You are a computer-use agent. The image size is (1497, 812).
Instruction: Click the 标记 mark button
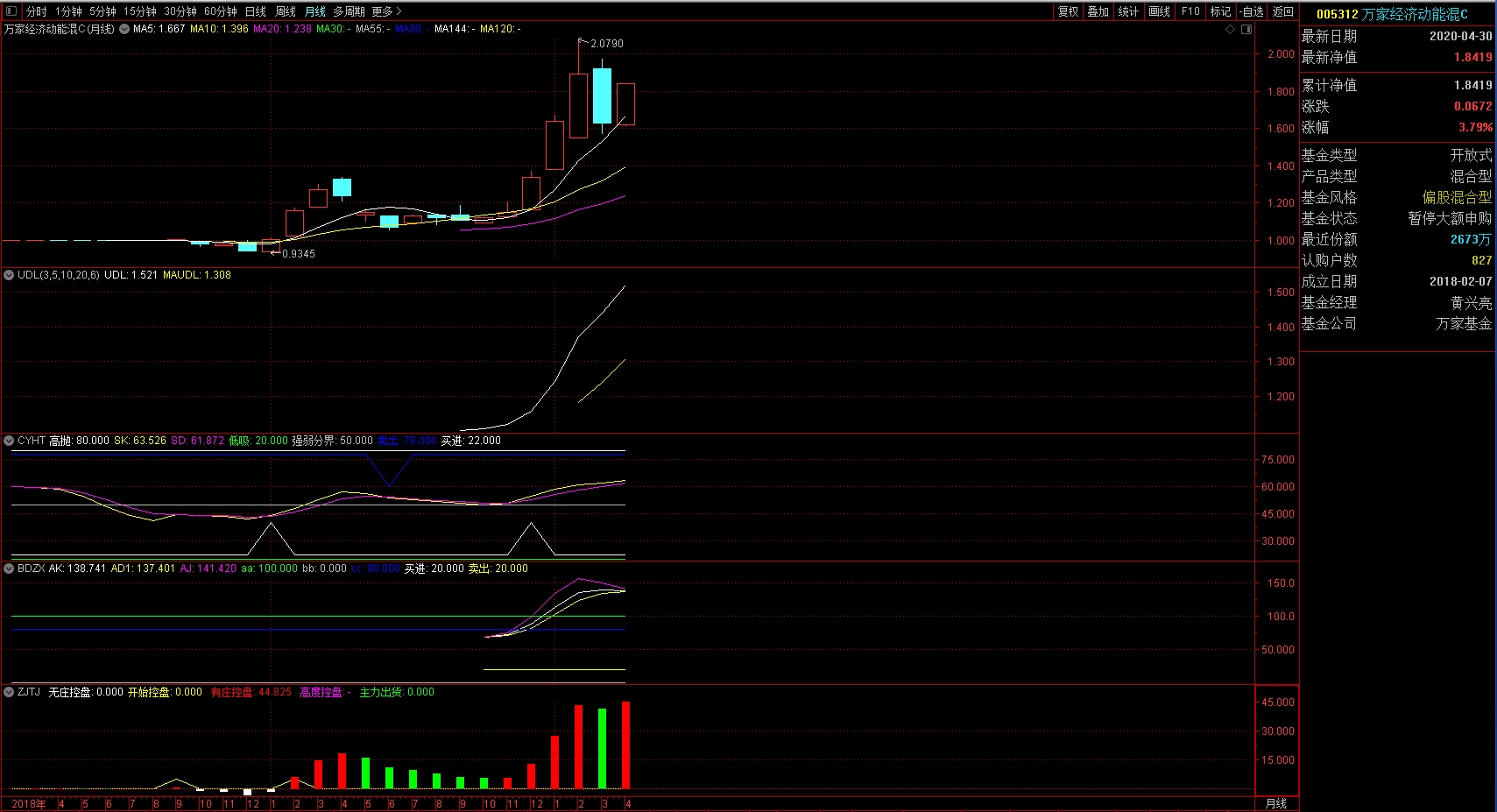pyautogui.click(x=1221, y=11)
